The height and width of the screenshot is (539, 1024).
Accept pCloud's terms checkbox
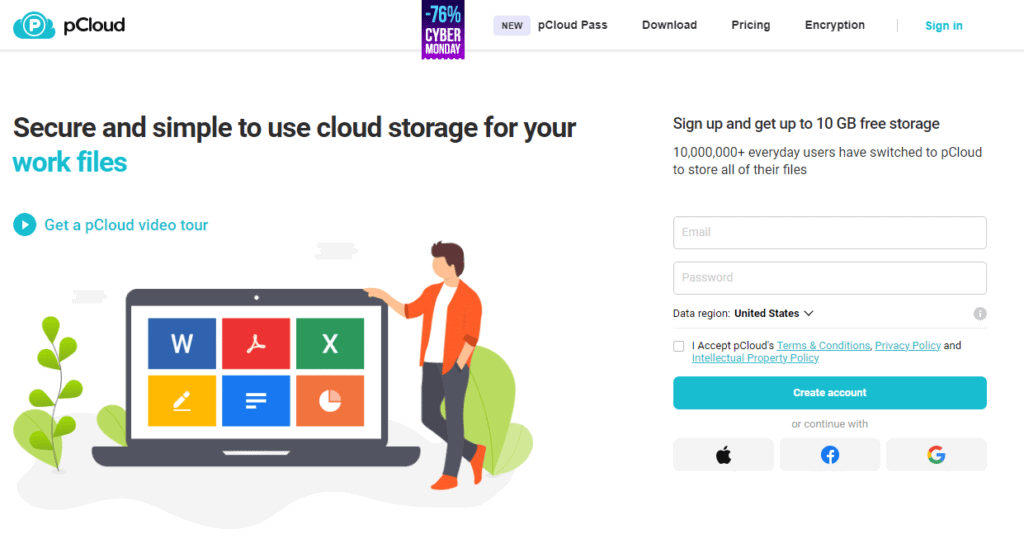[679, 346]
